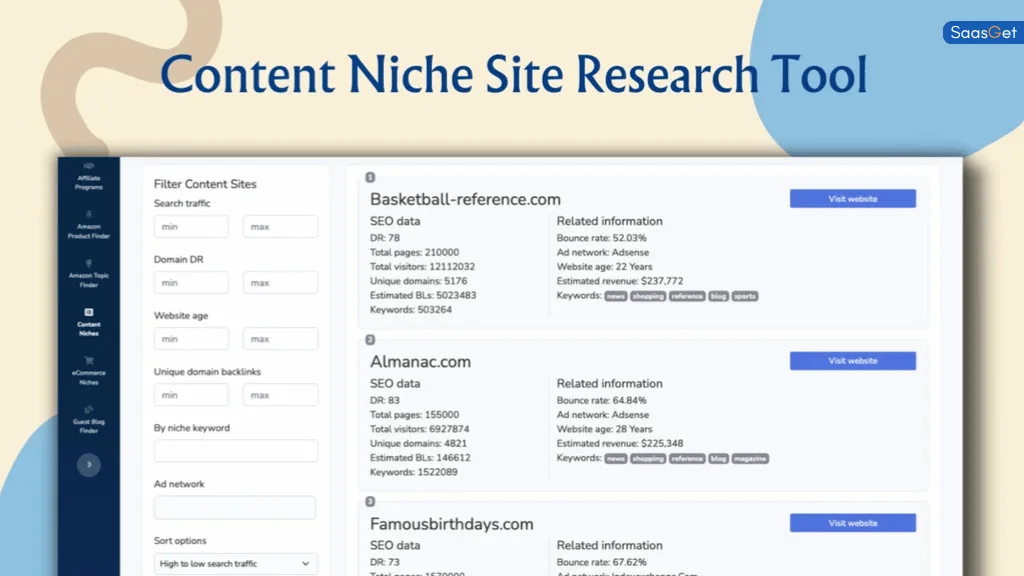Click Unique domains: 5176 text
The image size is (1024, 576).
click(x=419, y=281)
